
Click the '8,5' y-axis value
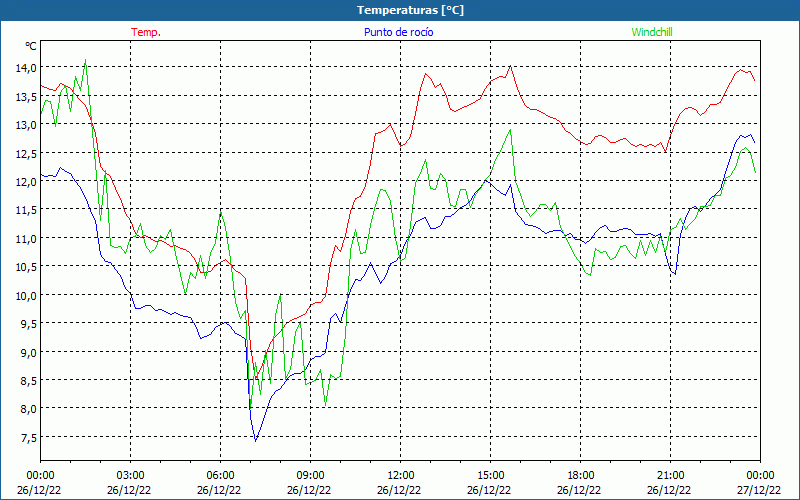pyautogui.click(x=28, y=380)
